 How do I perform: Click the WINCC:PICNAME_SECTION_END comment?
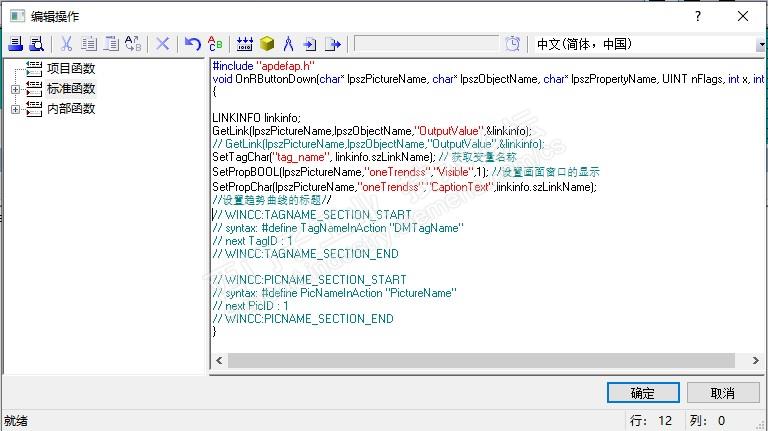pos(303,319)
